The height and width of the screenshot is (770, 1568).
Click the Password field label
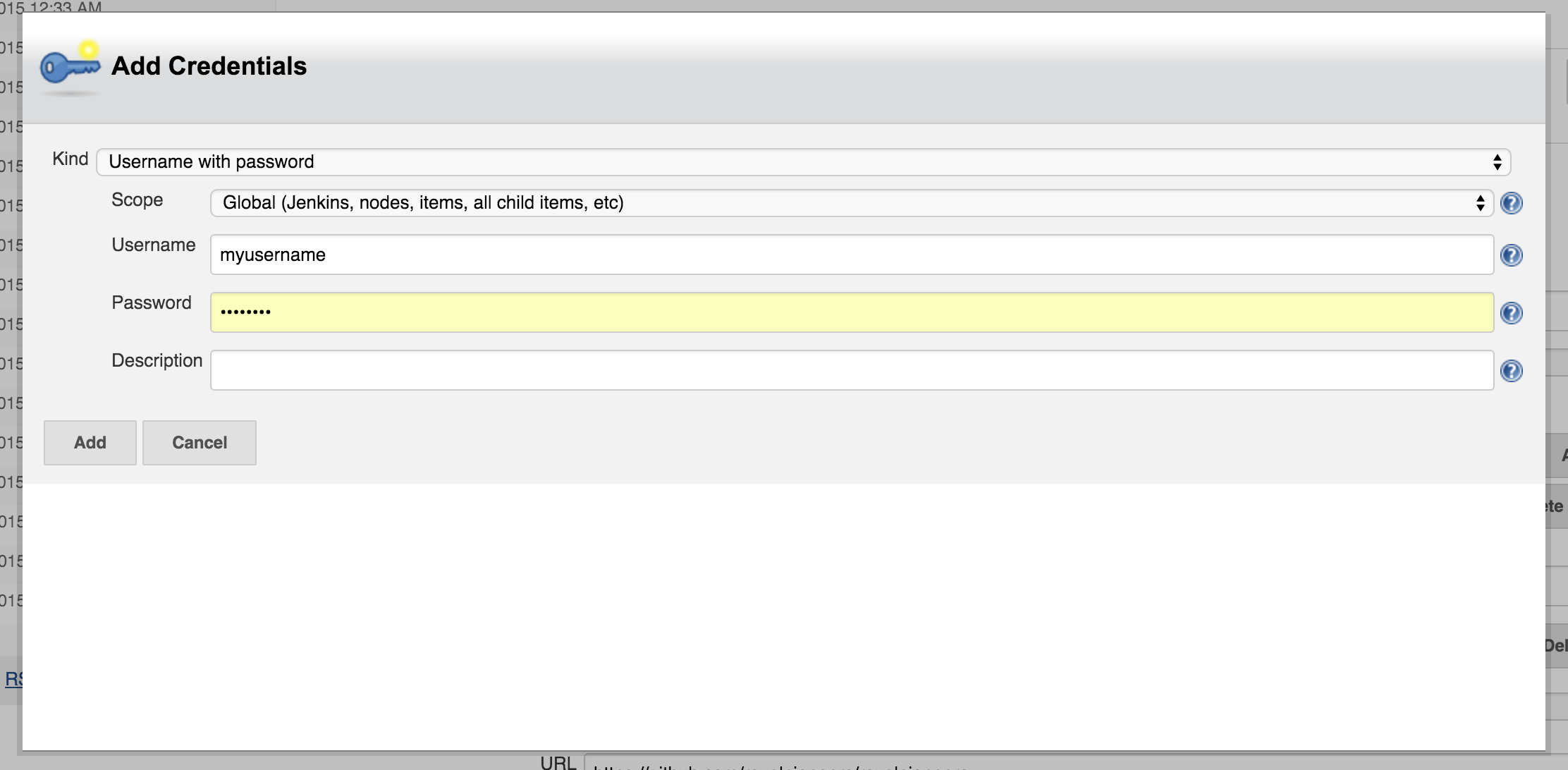pyautogui.click(x=151, y=303)
